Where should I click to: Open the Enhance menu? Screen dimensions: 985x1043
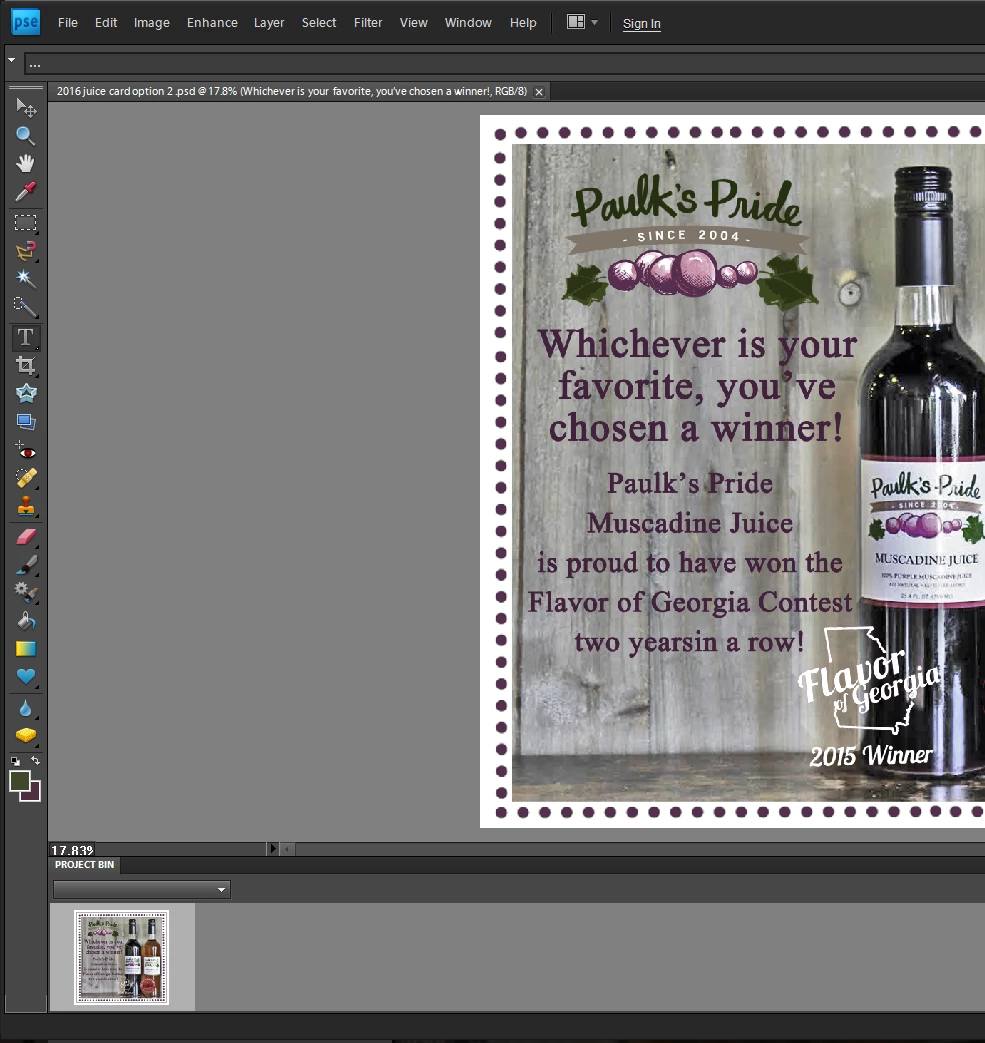[212, 23]
